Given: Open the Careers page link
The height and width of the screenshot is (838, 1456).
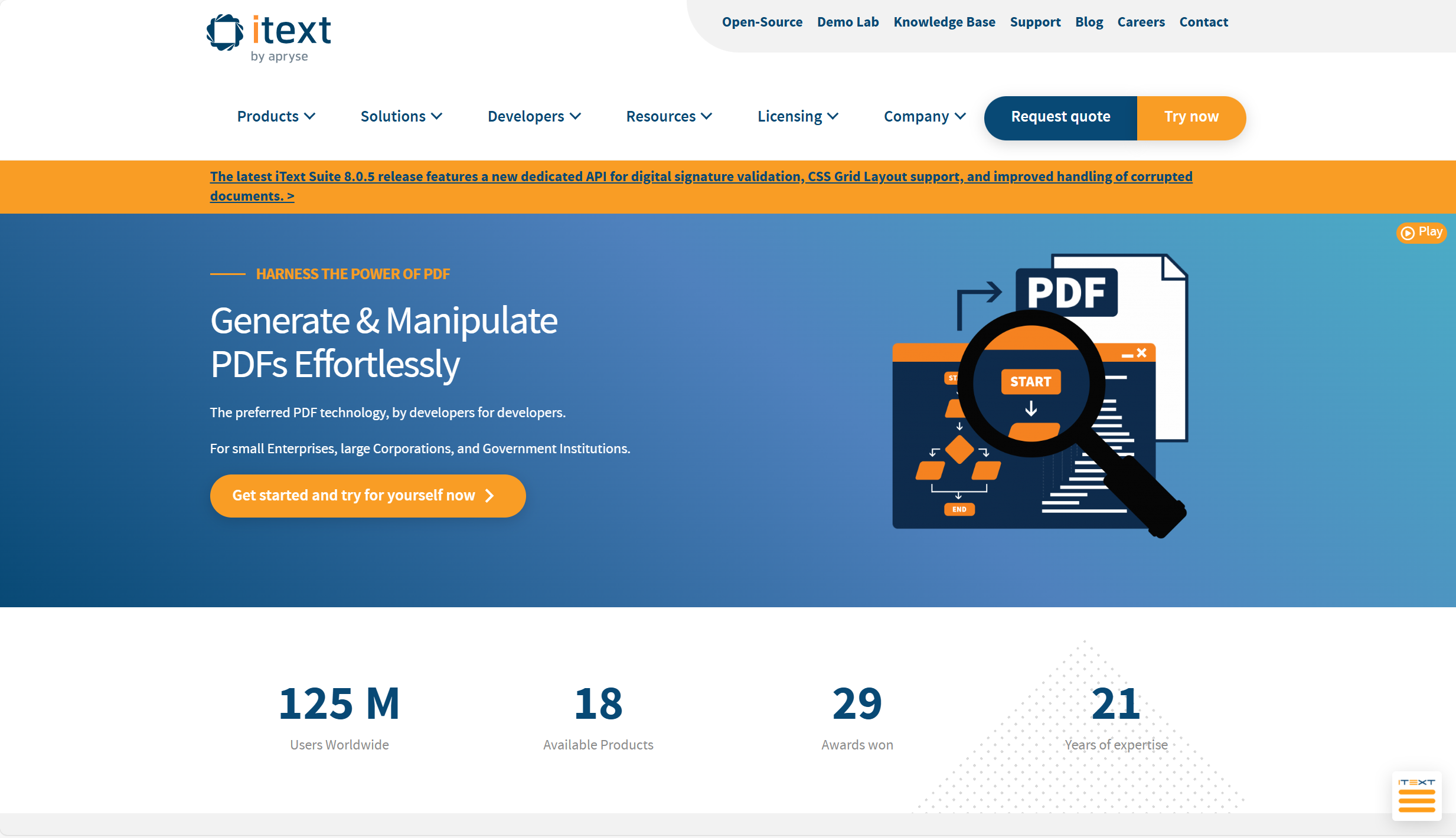Looking at the screenshot, I should [x=1141, y=22].
